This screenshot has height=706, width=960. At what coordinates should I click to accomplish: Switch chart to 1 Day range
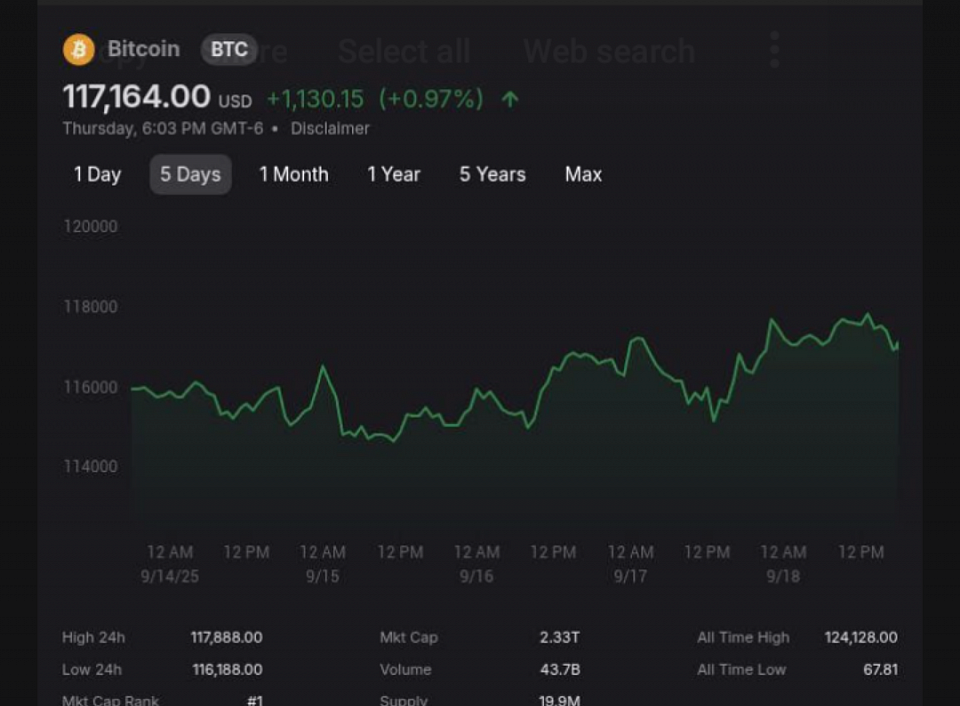[x=97, y=175]
